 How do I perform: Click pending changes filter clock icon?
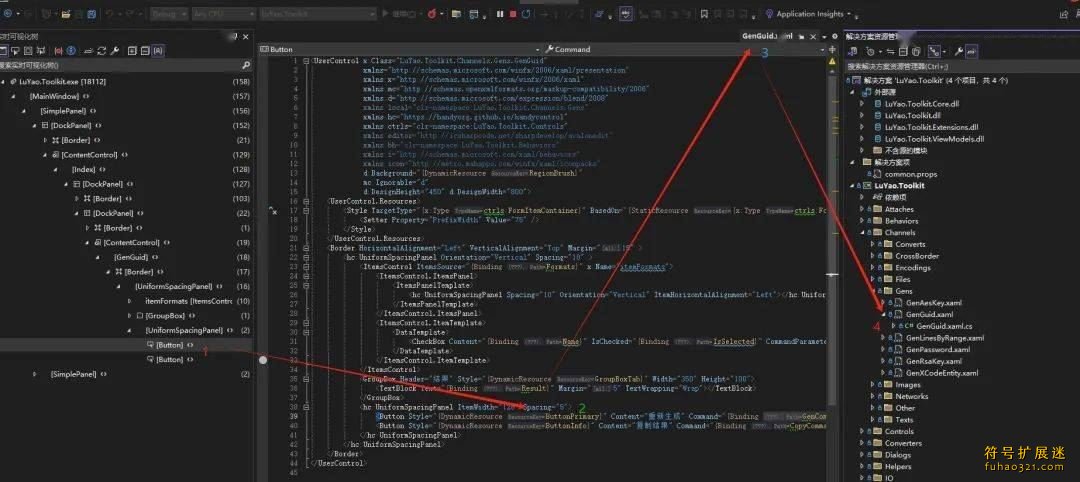click(x=870, y=52)
